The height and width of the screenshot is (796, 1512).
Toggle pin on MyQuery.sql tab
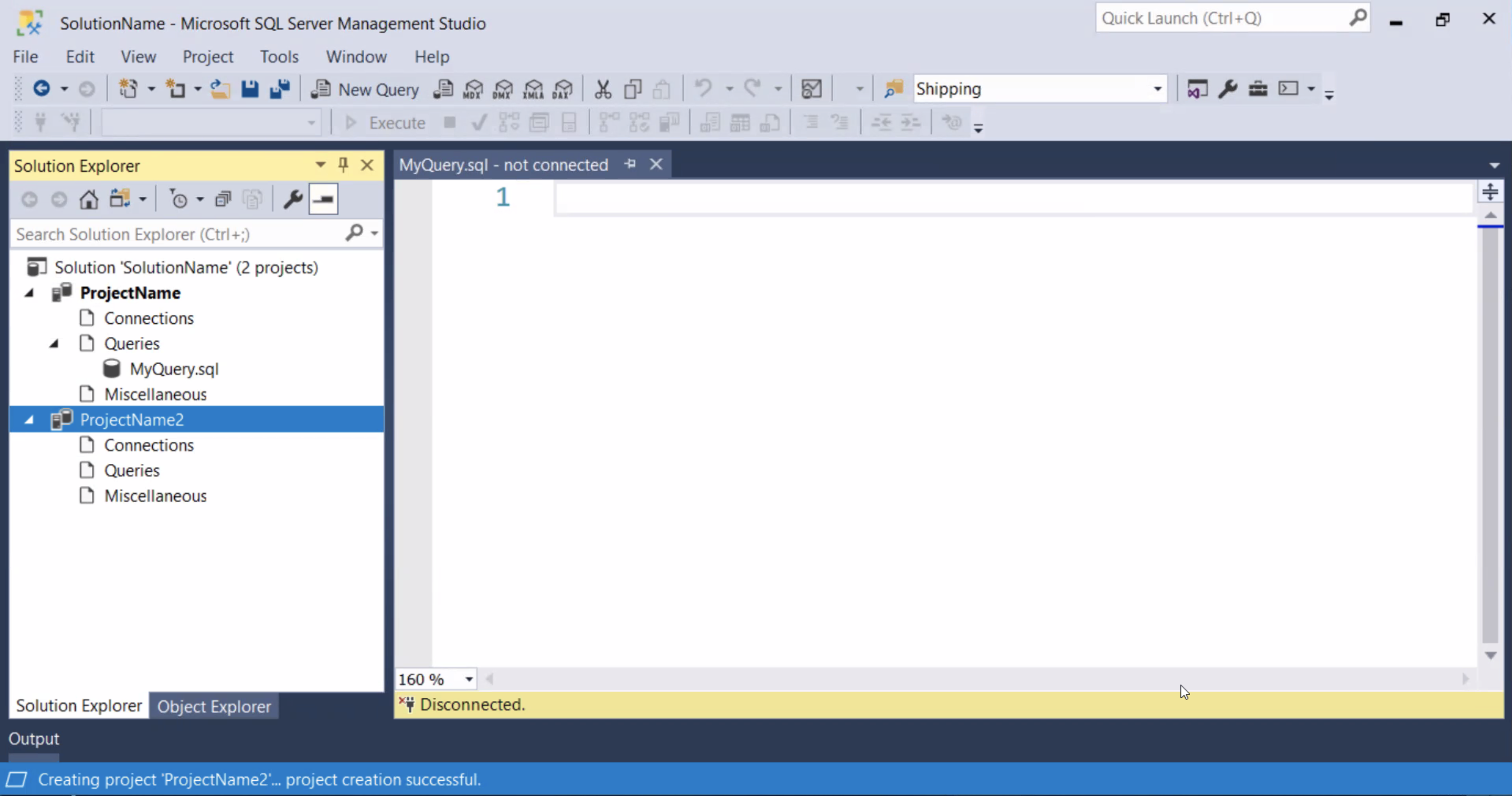630,164
